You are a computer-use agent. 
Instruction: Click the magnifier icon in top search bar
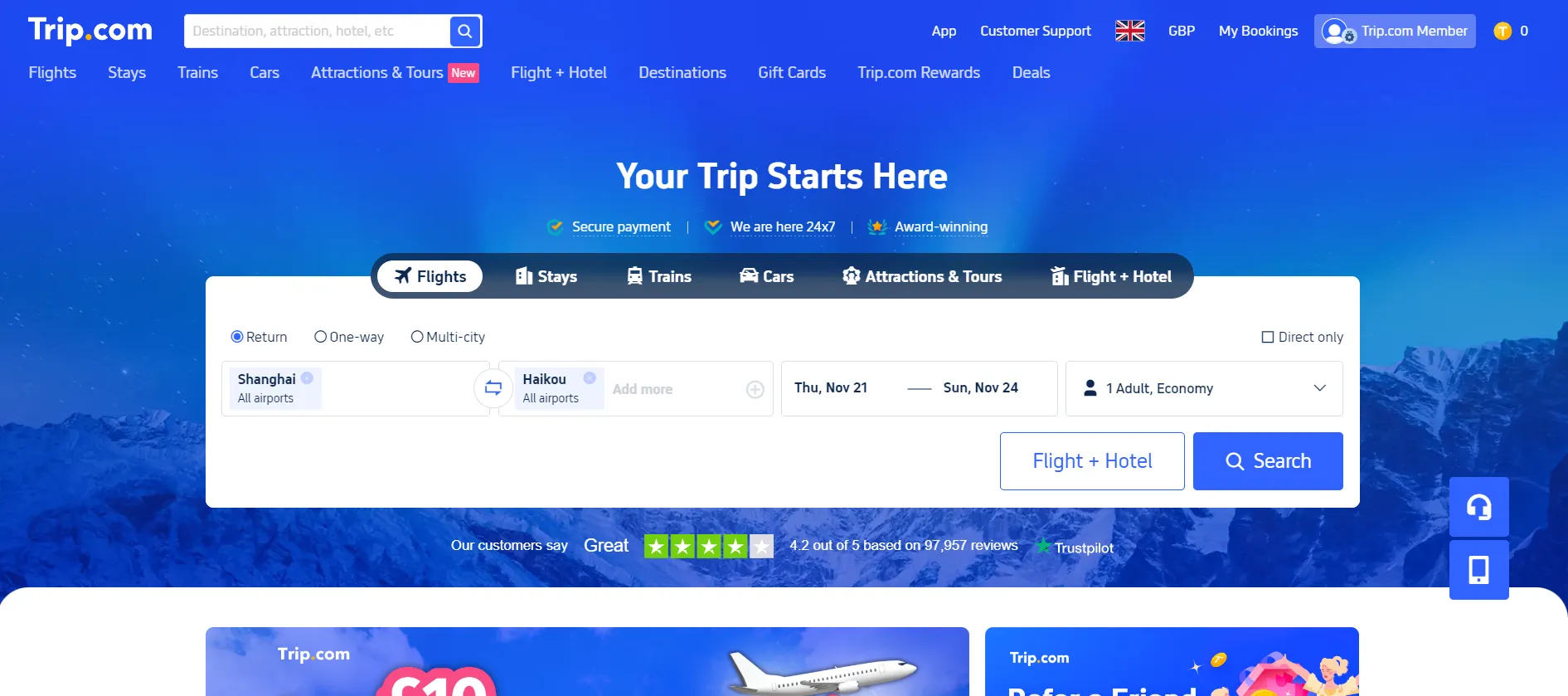click(x=465, y=32)
